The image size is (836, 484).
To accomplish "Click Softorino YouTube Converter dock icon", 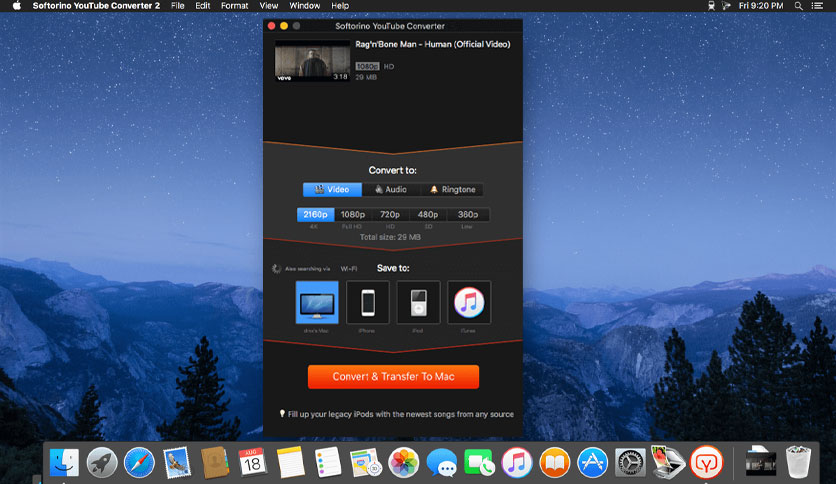I will click(x=706, y=462).
